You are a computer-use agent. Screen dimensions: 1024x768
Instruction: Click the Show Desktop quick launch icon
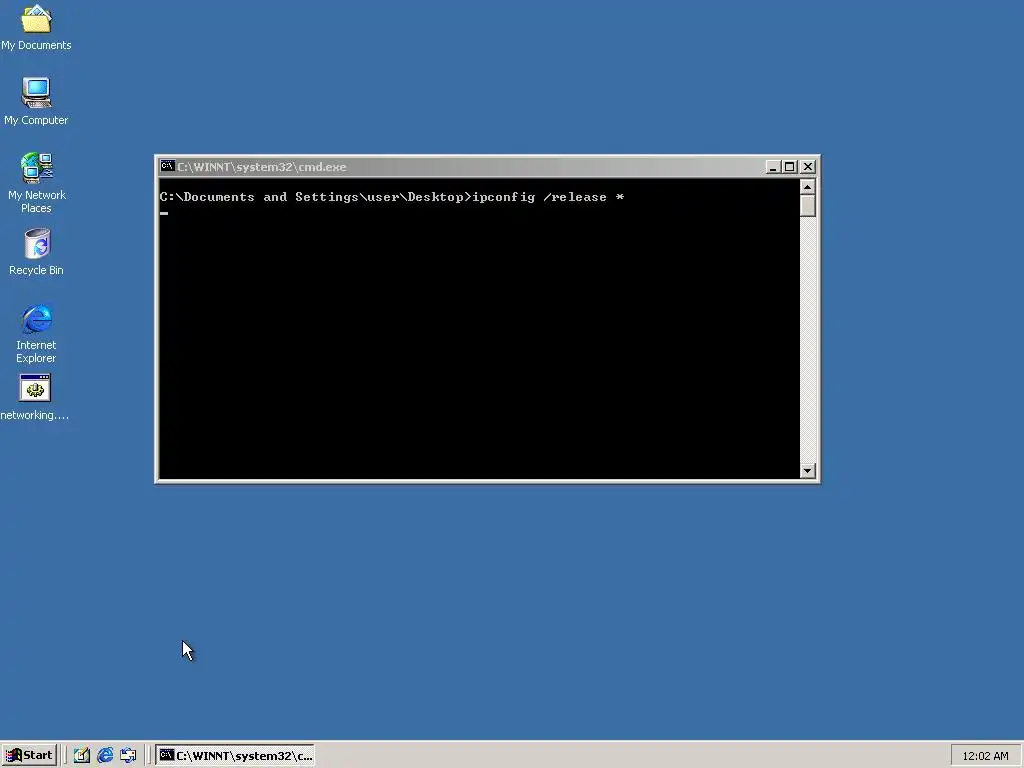[82, 756]
